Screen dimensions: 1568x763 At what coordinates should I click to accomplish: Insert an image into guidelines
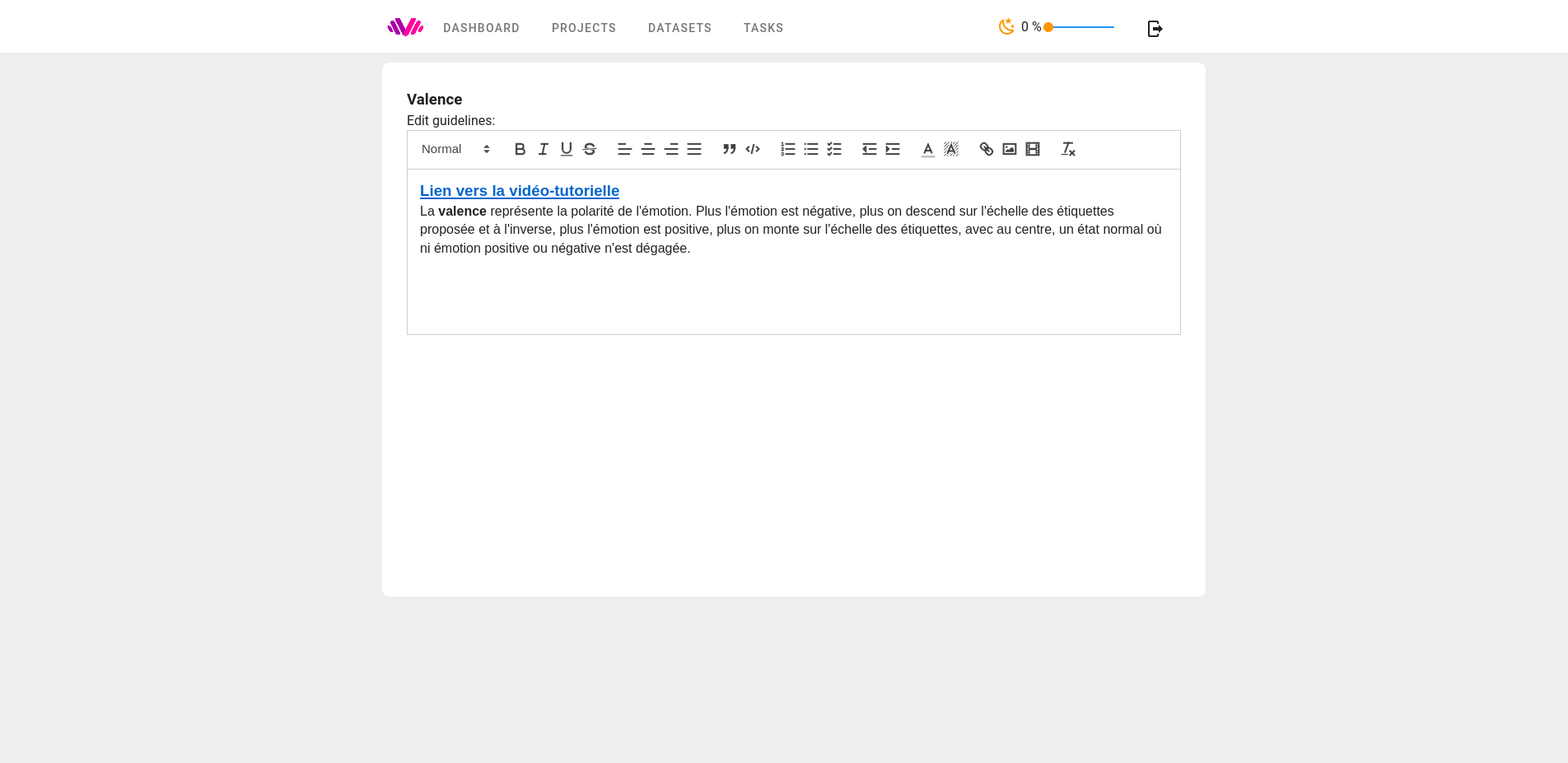[x=1009, y=149]
